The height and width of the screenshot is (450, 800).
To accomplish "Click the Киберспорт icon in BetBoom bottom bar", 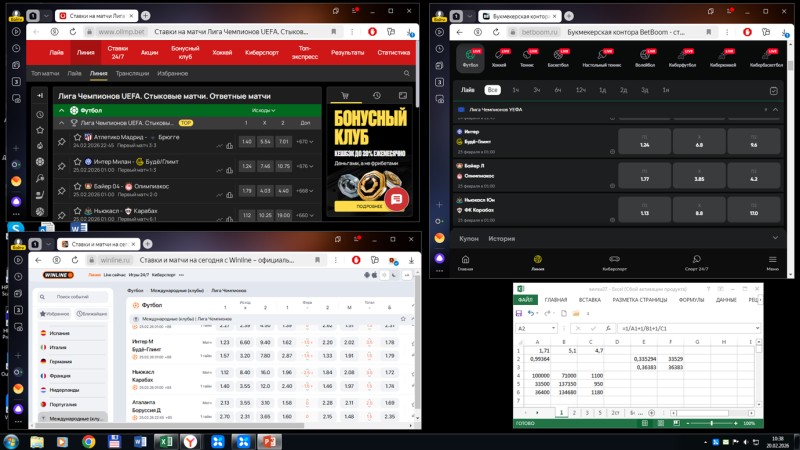I will click(615, 262).
